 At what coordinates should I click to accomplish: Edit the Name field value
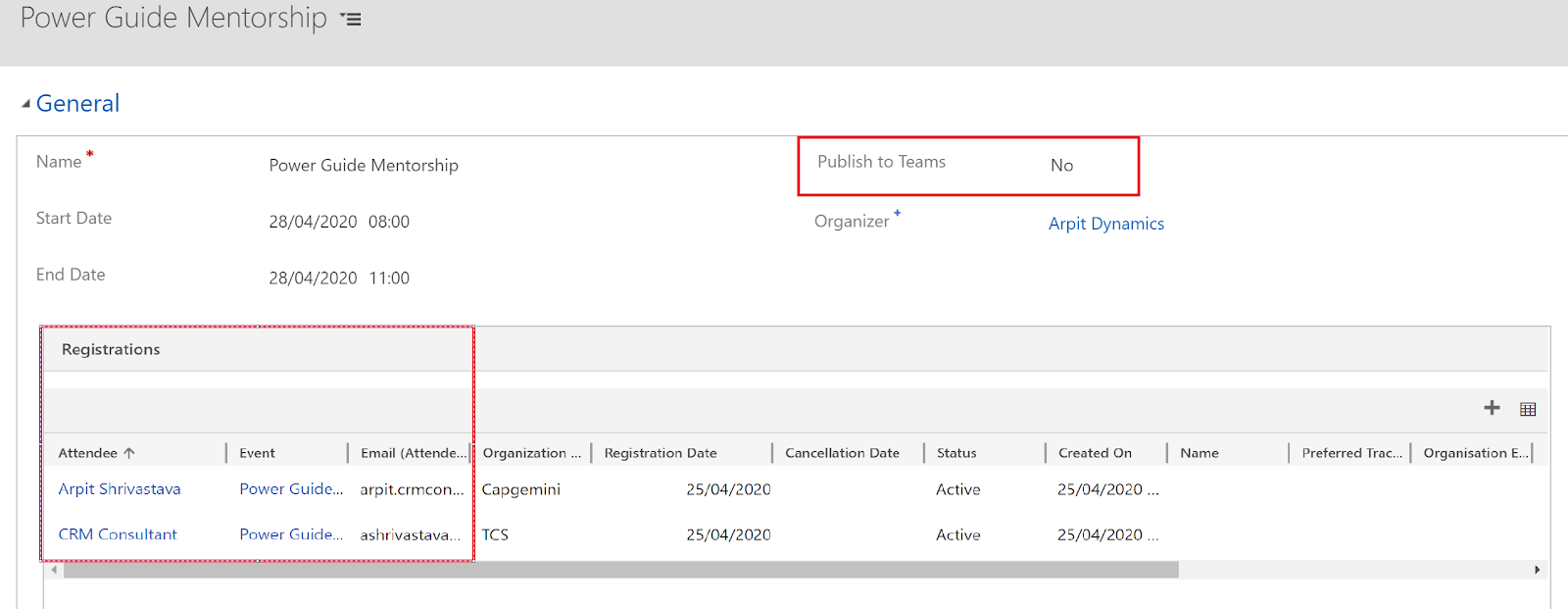[364, 166]
